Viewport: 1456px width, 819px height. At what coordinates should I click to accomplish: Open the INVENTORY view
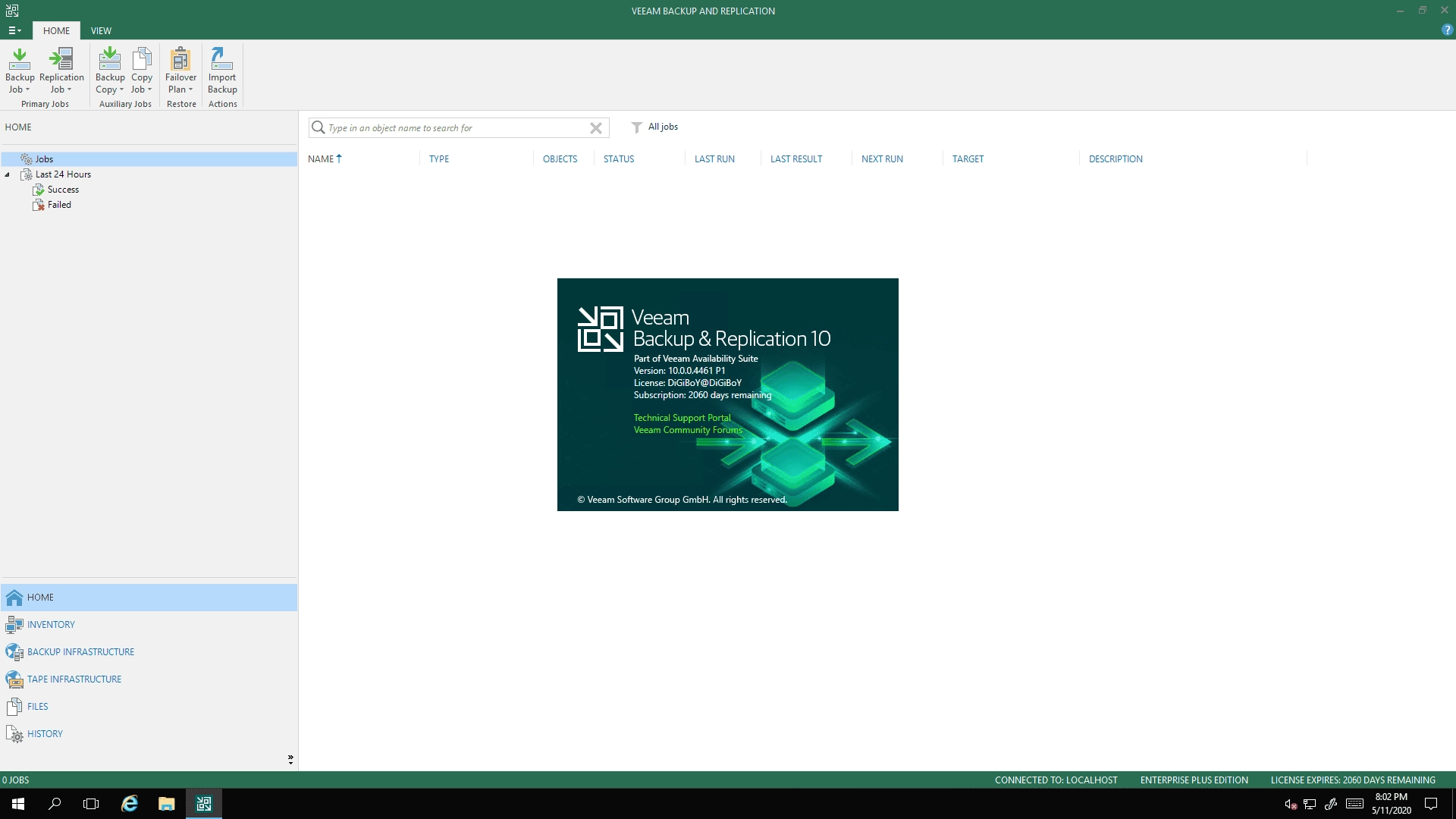coord(51,625)
